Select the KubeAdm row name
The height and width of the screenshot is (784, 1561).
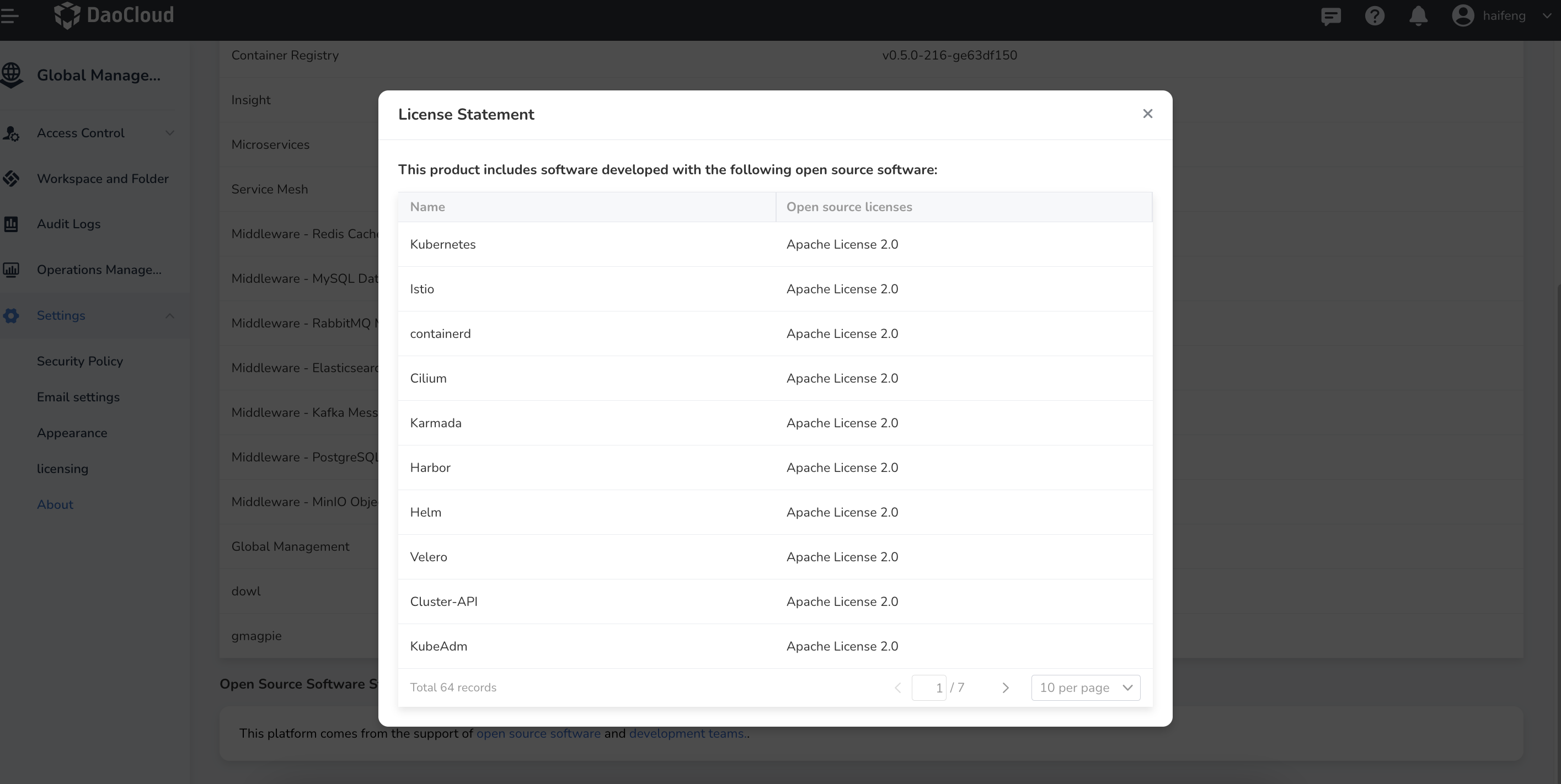[x=439, y=647]
